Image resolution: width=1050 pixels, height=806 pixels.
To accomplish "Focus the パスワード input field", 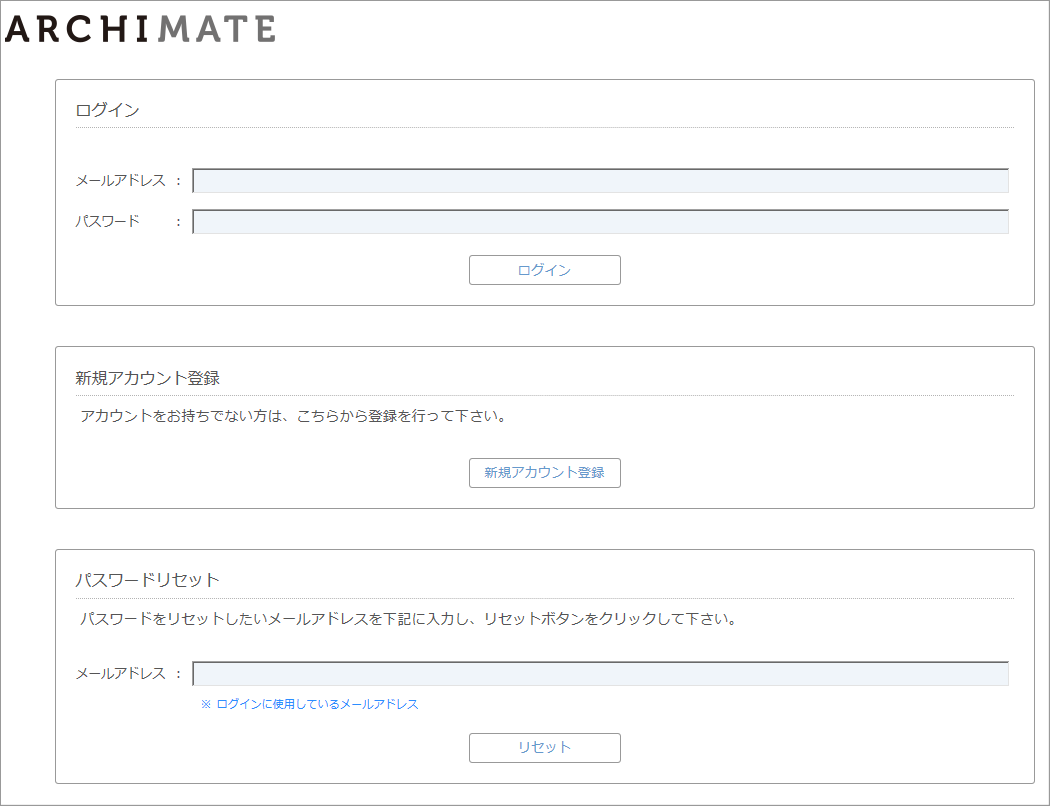I will point(600,222).
